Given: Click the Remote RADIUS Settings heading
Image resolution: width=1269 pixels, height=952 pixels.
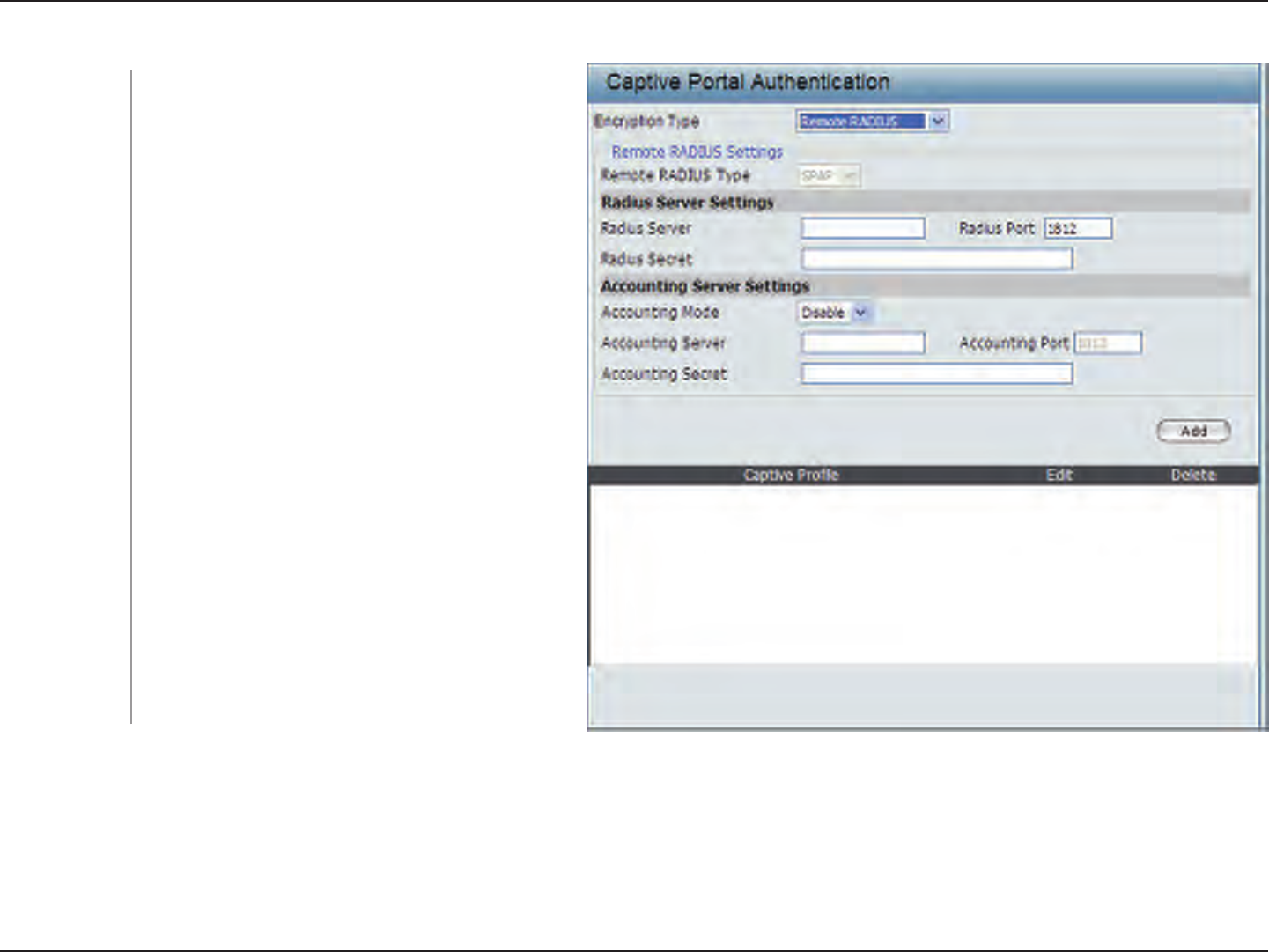Looking at the screenshot, I should tap(697, 152).
